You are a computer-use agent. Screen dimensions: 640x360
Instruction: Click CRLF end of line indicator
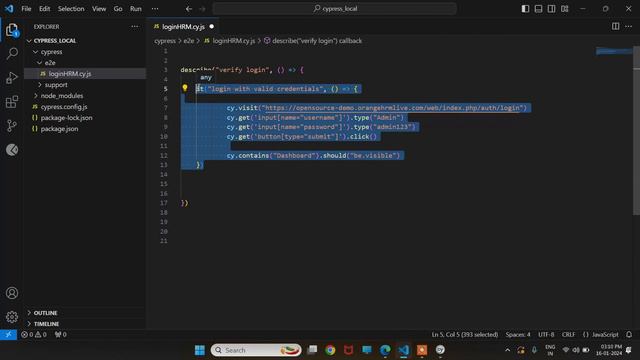pos(568,335)
